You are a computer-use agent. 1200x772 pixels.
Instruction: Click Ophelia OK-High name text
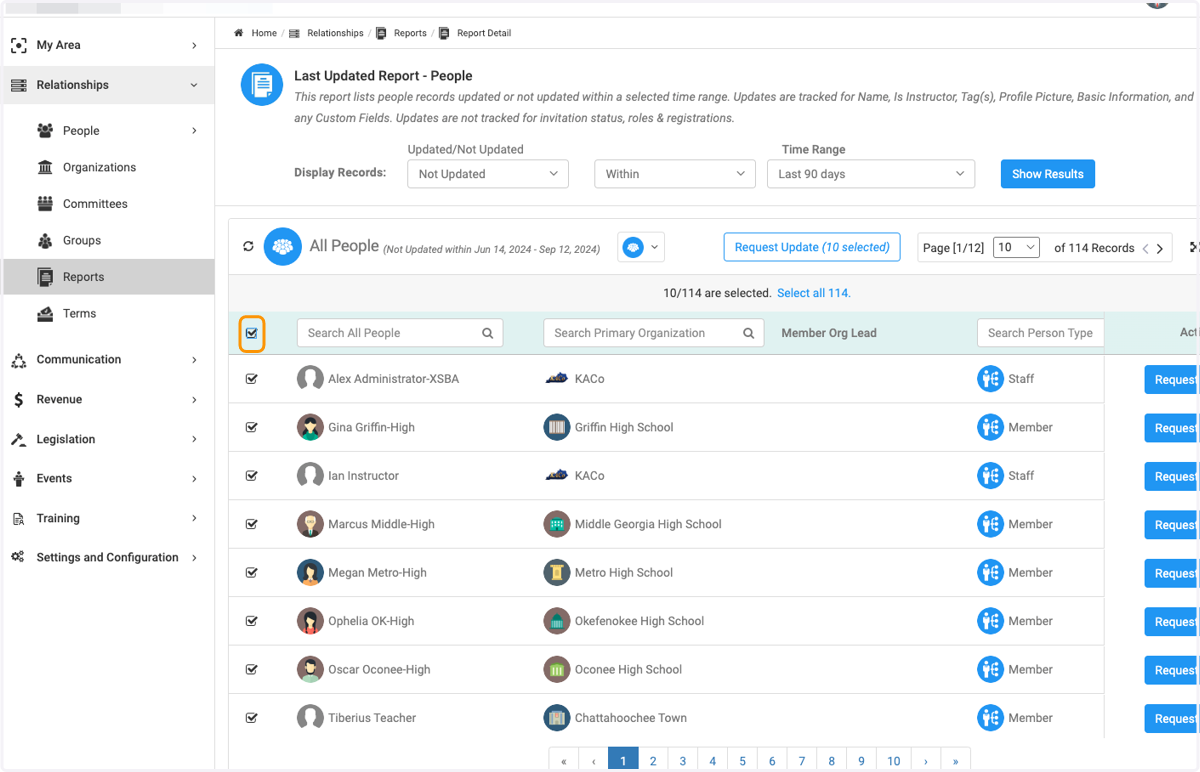[x=371, y=621]
